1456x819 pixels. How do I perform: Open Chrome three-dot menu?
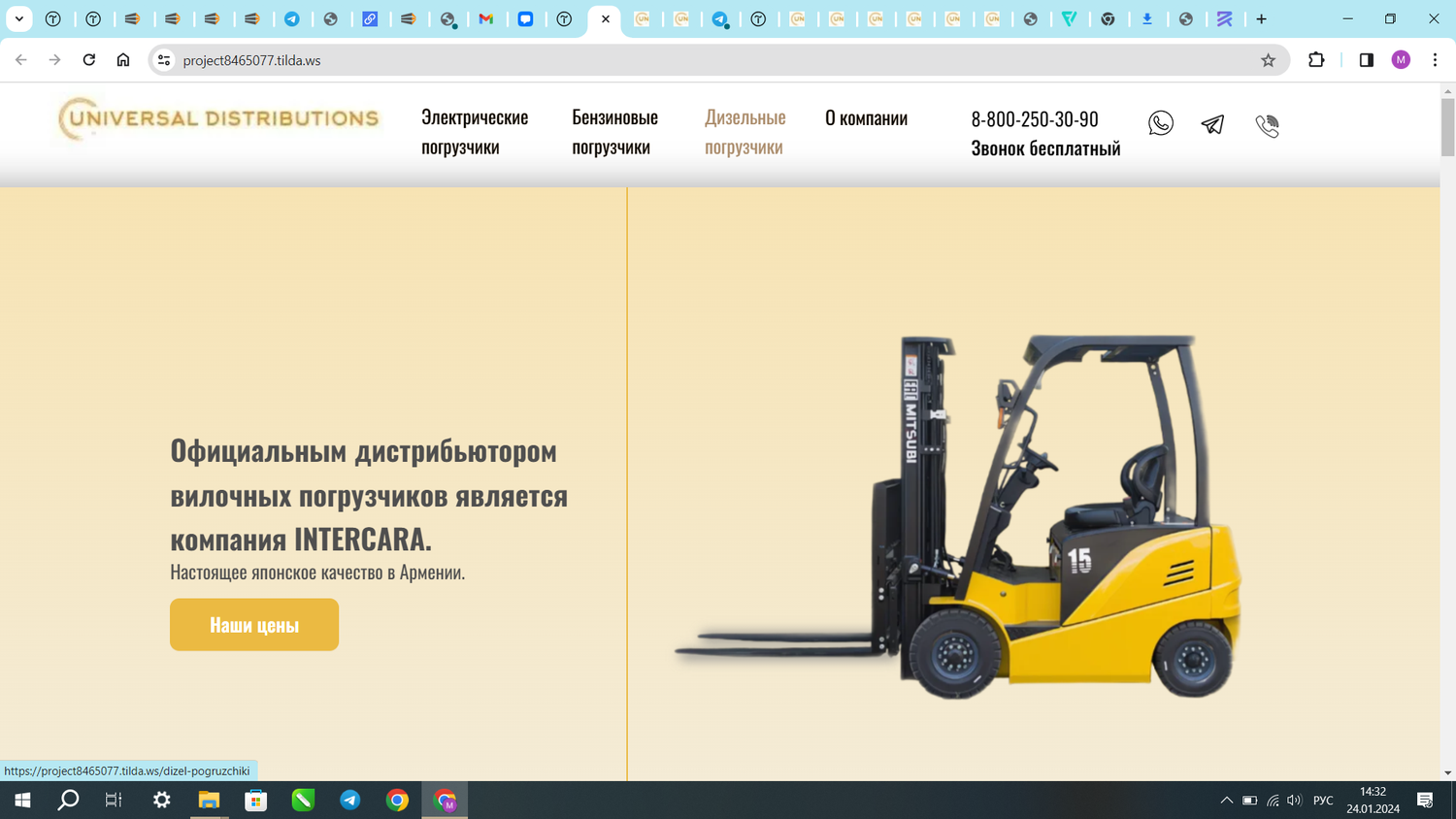[x=1435, y=60]
